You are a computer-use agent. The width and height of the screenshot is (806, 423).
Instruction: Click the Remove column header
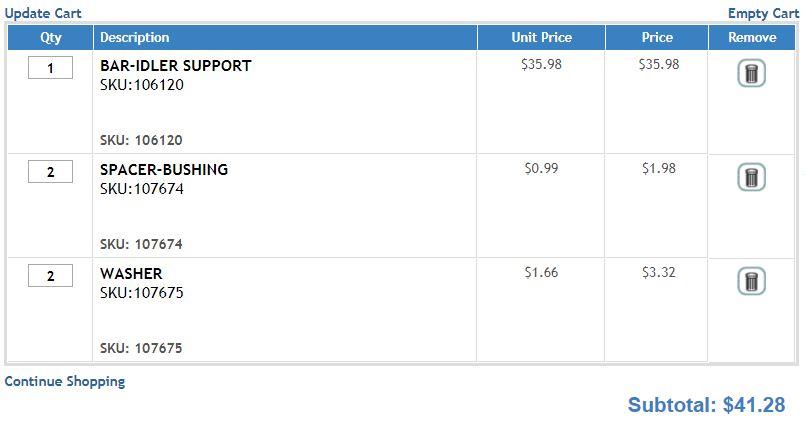point(752,38)
